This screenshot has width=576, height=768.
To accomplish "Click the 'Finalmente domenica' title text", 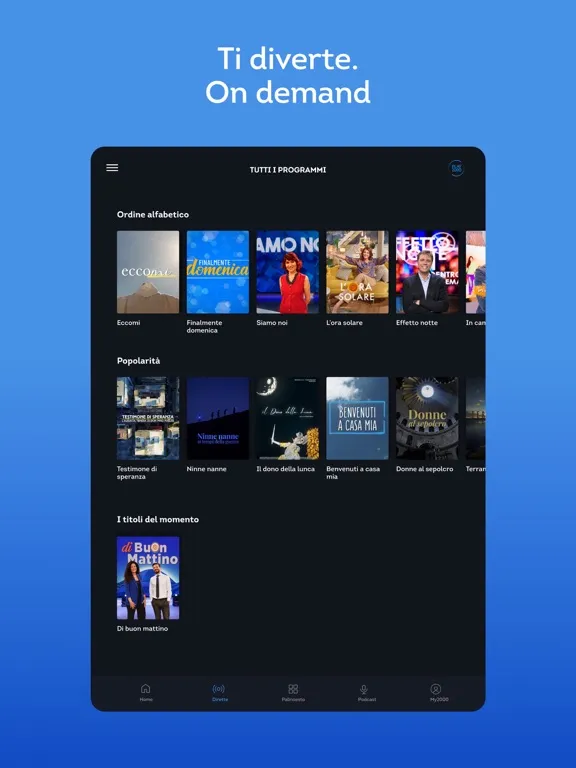I will click(x=204, y=326).
